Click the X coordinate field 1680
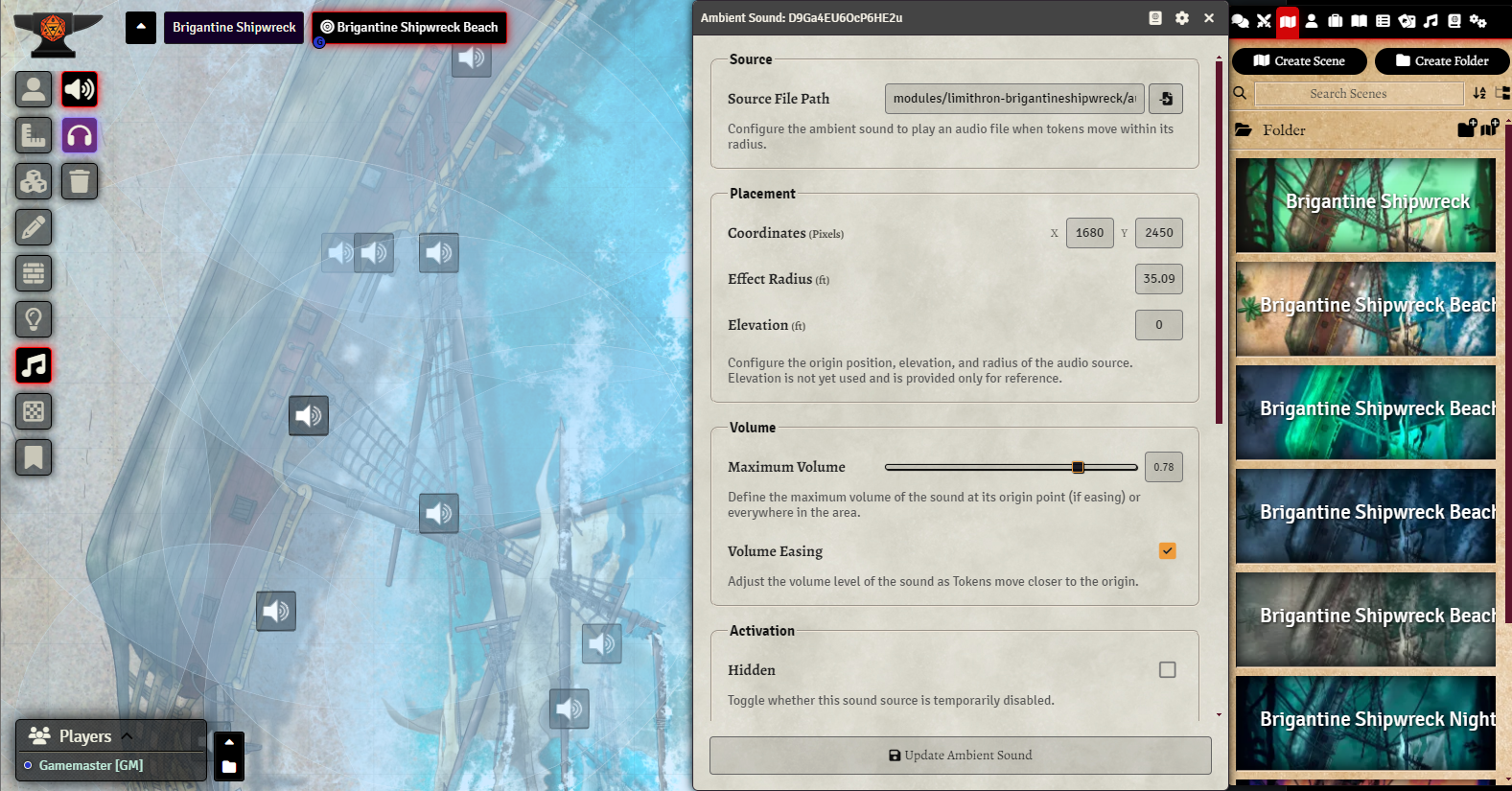Viewport: 1512px width, 791px height. point(1089,233)
